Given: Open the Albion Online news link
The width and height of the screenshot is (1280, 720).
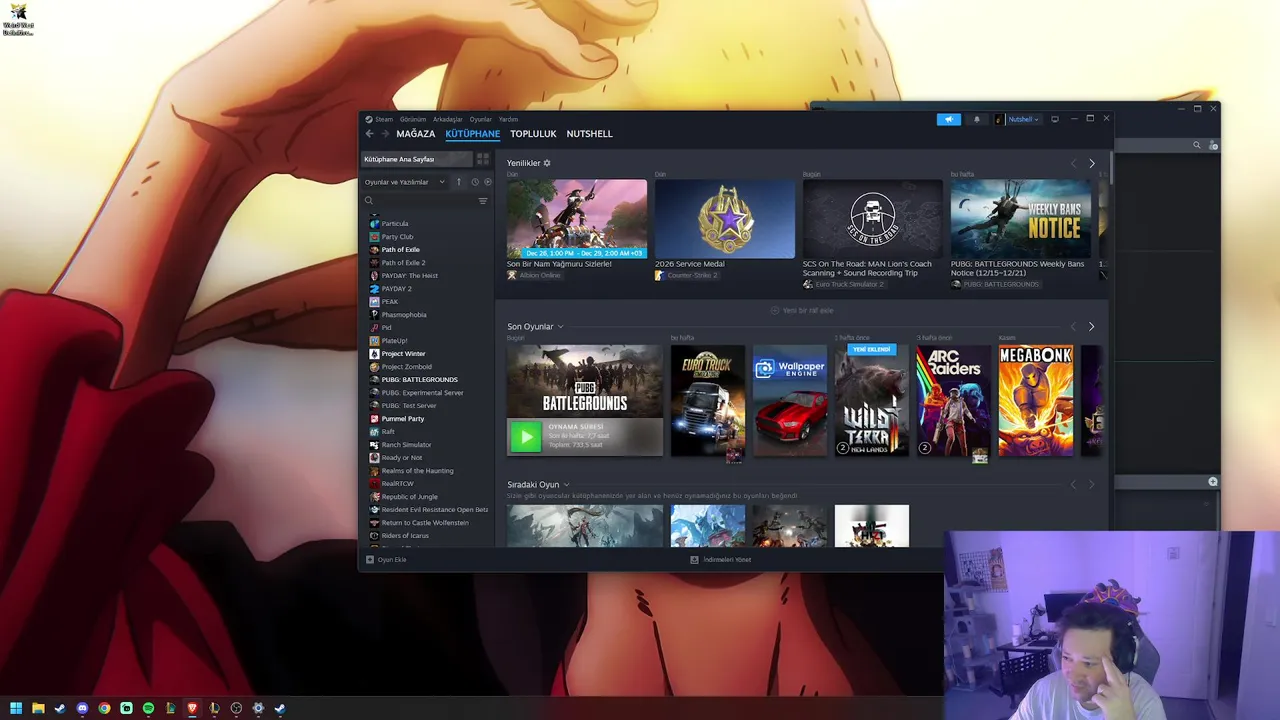Looking at the screenshot, I should tap(539, 275).
